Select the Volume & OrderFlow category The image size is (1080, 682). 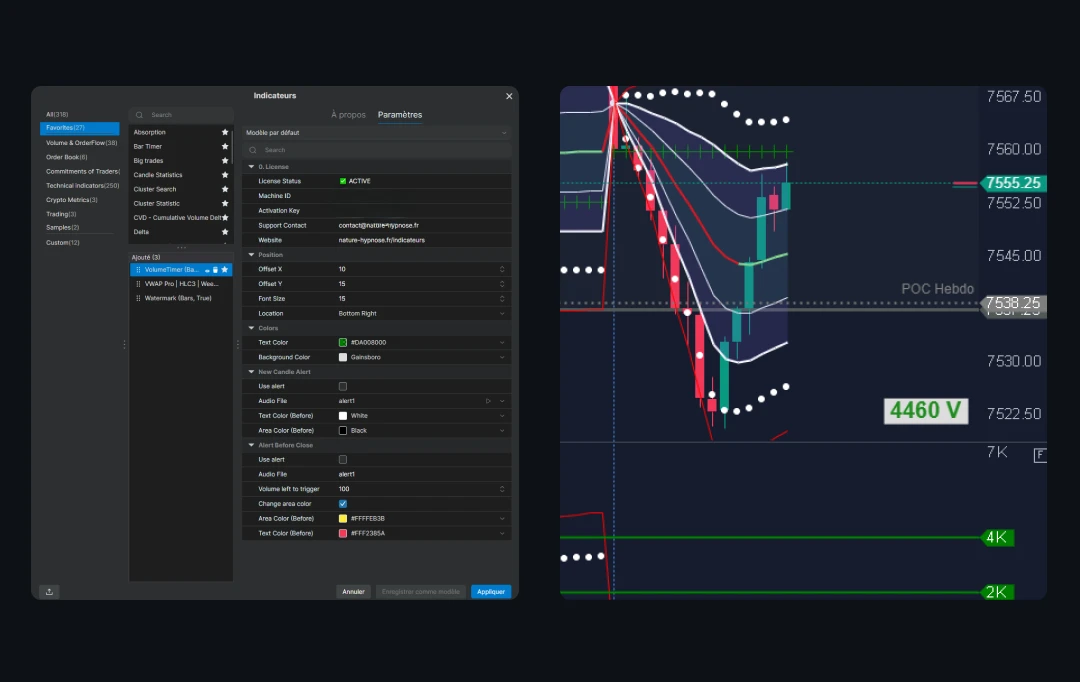tap(80, 143)
